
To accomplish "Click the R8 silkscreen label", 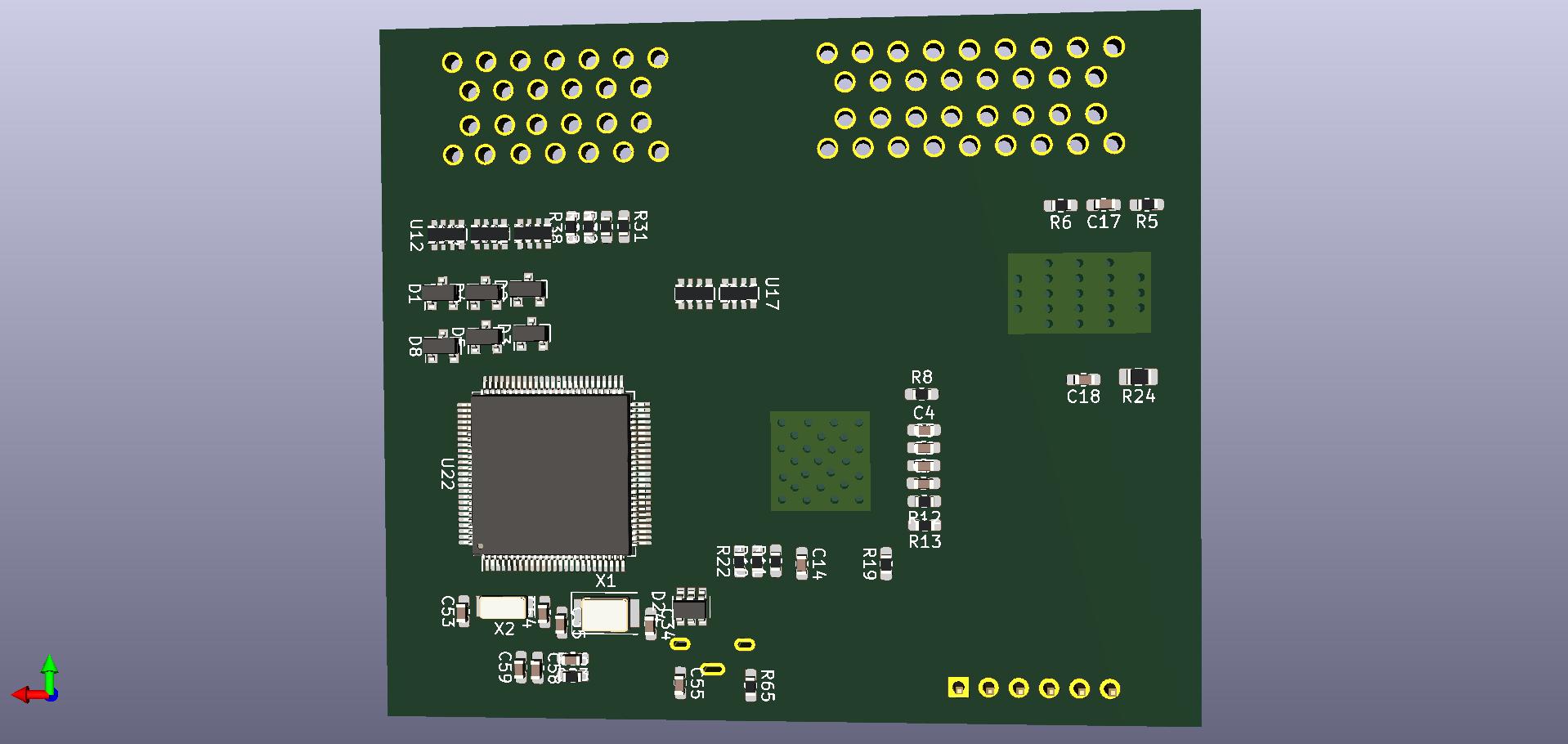I will pyautogui.click(x=921, y=377).
